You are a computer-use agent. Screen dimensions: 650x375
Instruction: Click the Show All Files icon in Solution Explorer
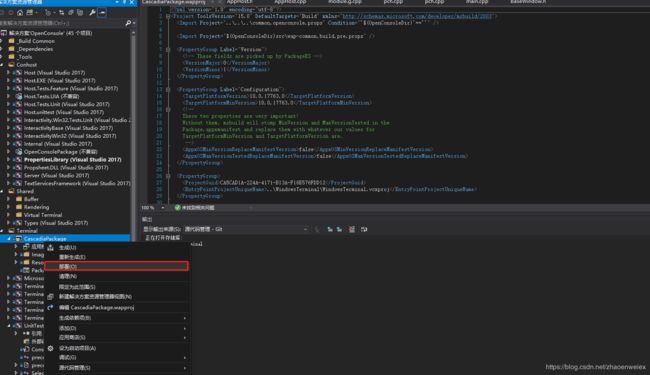(x=80, y=13)
